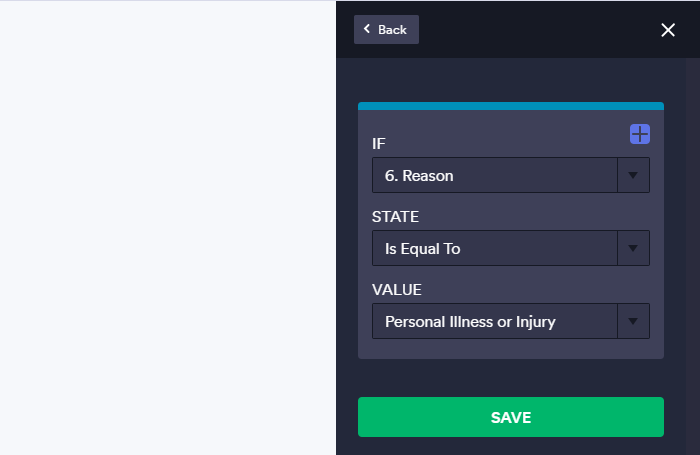Click the arrow on the VALUE dropdown
700x455 pixels.
tap(633, 322)
